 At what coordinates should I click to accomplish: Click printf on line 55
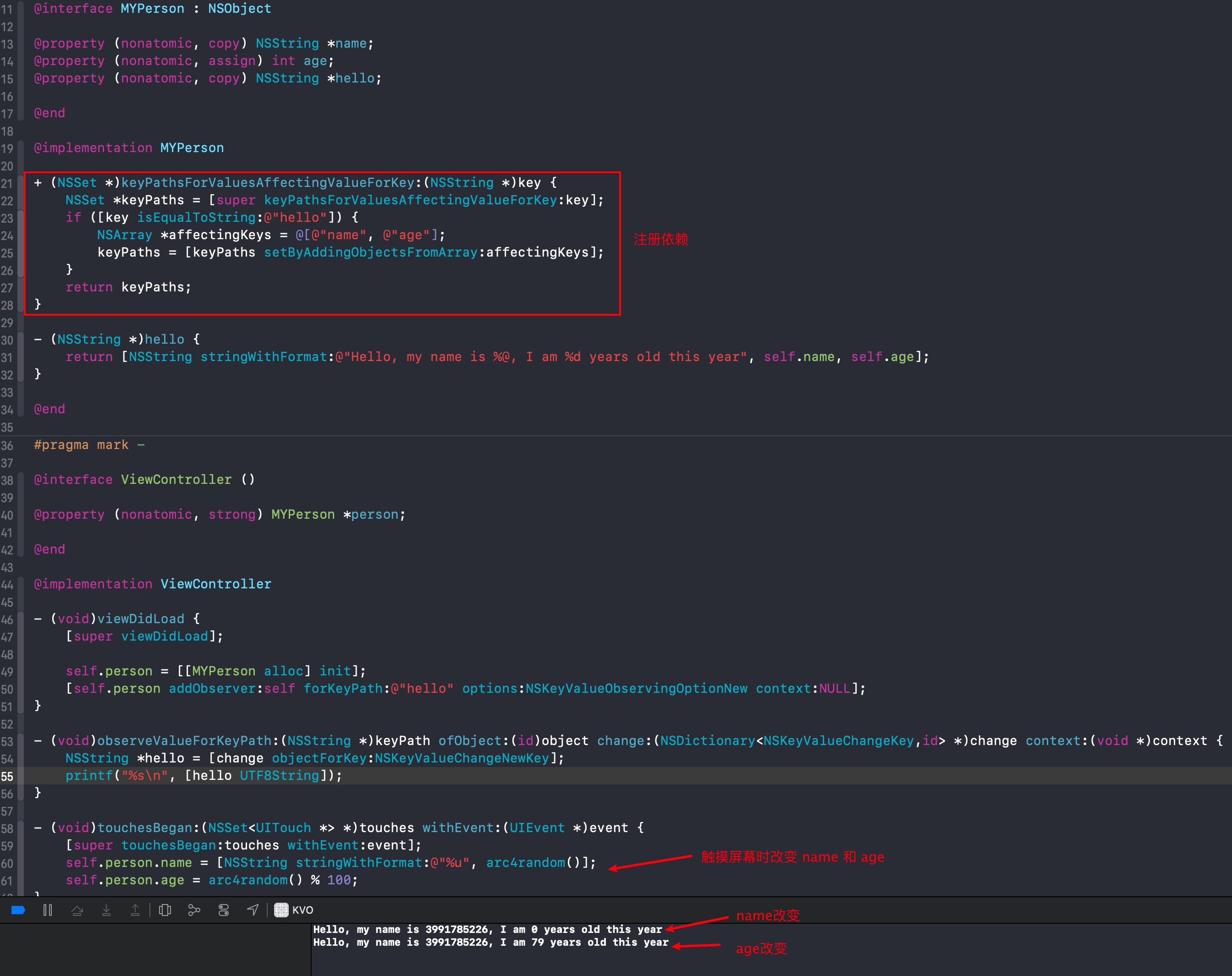tap(89, 776)
